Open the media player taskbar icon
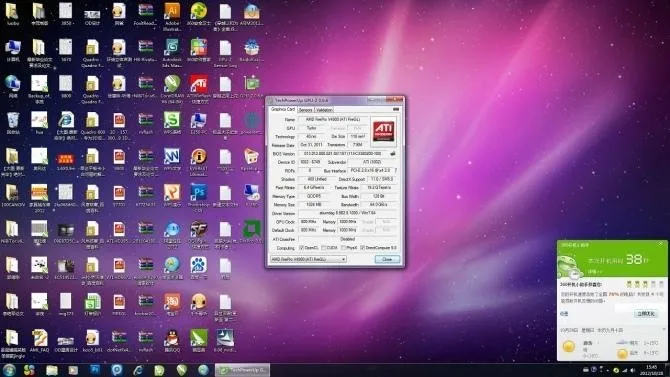This screenshot has height=377, width=670. 73,370
